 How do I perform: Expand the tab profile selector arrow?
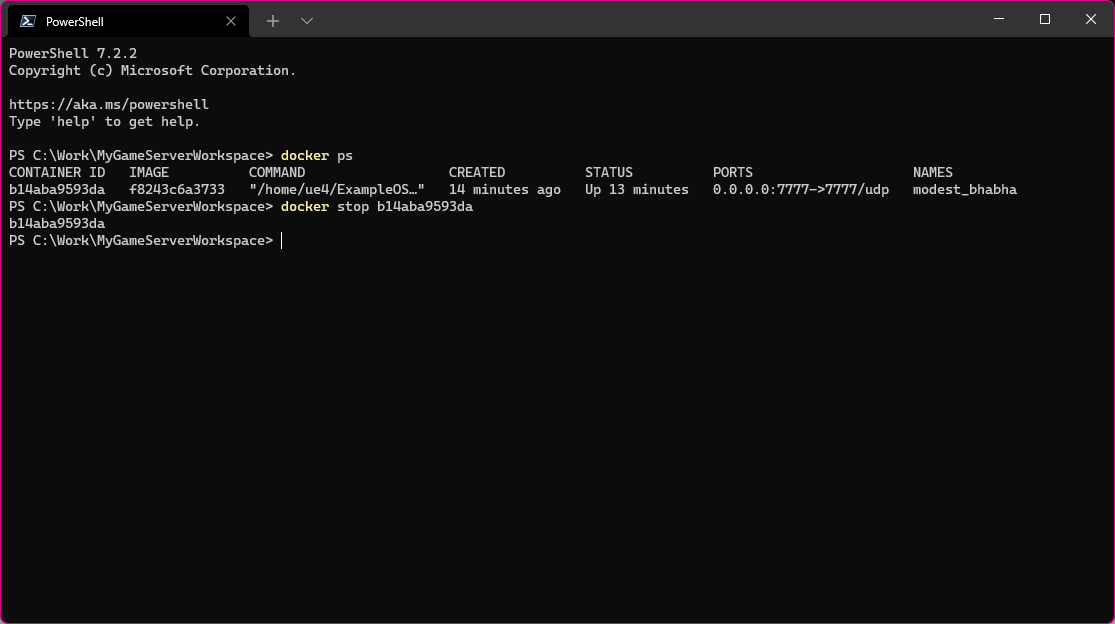coord(306,20)
